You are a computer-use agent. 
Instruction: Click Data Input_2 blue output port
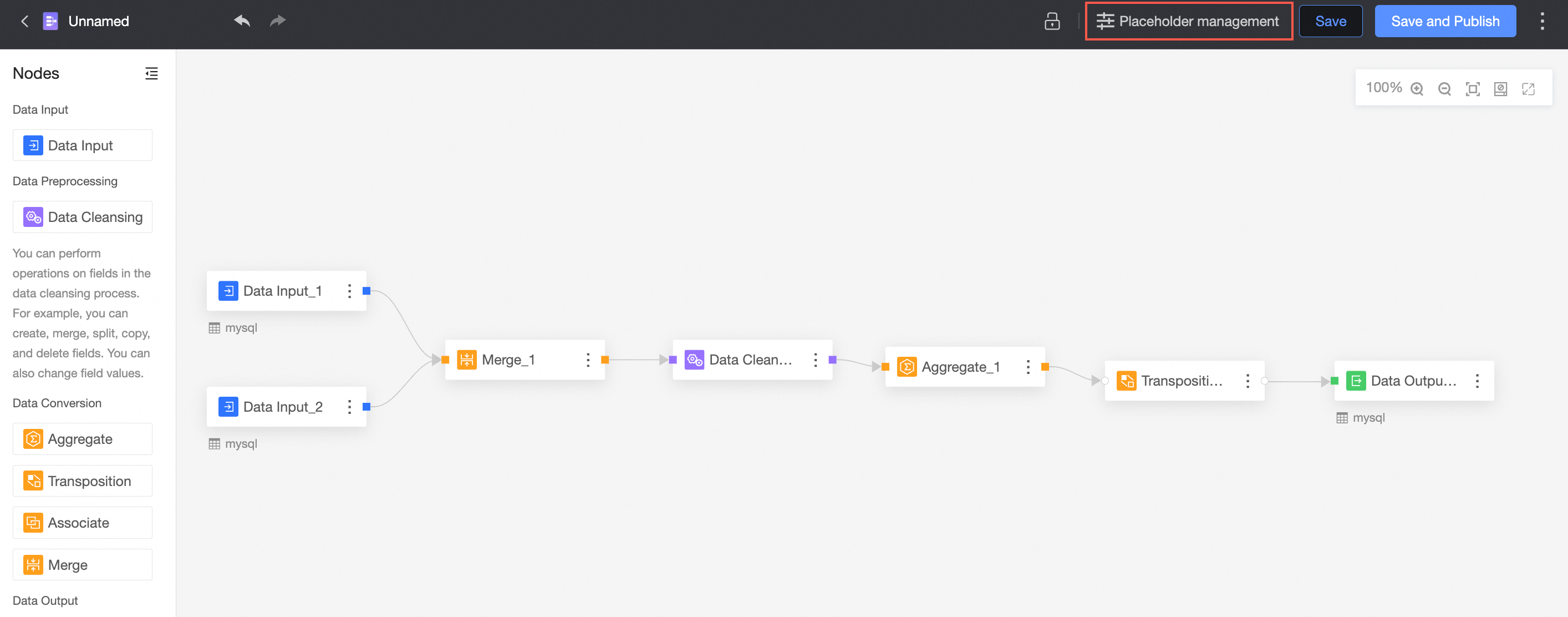366,407
